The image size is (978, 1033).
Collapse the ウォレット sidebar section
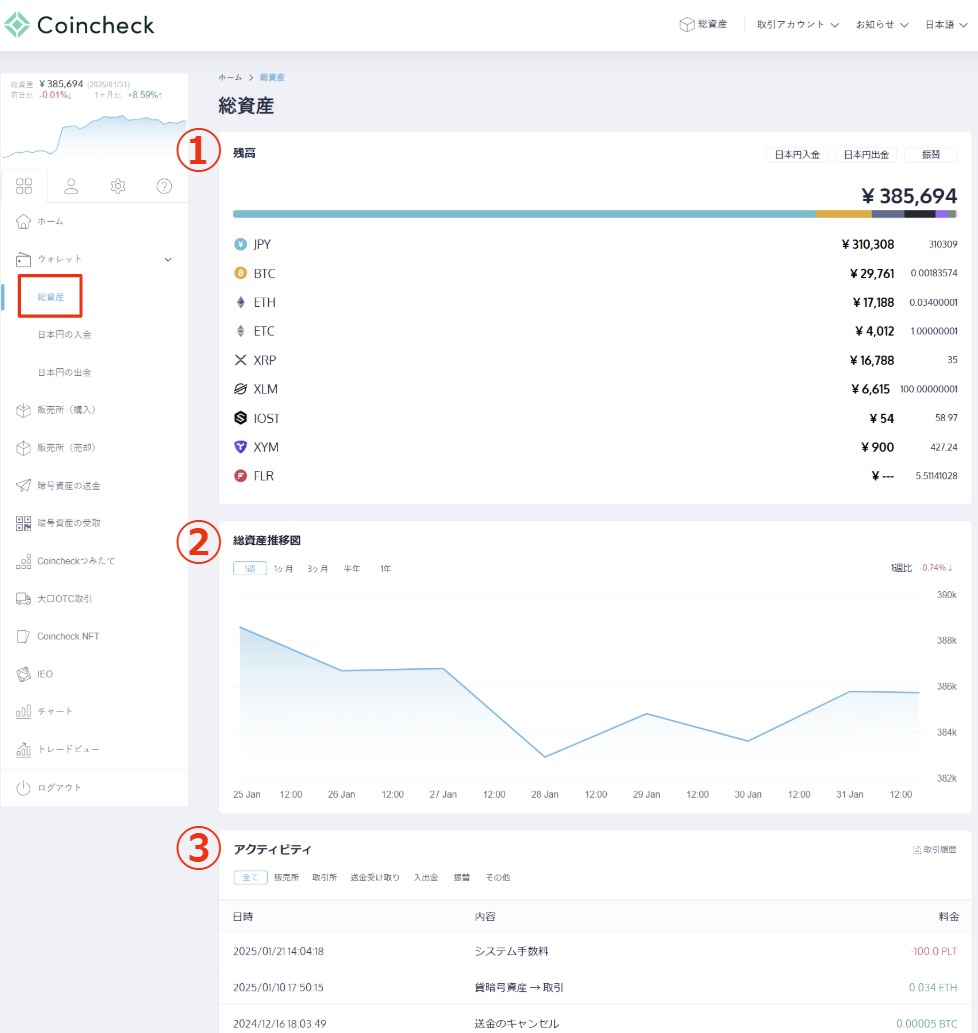click(167, 259)
